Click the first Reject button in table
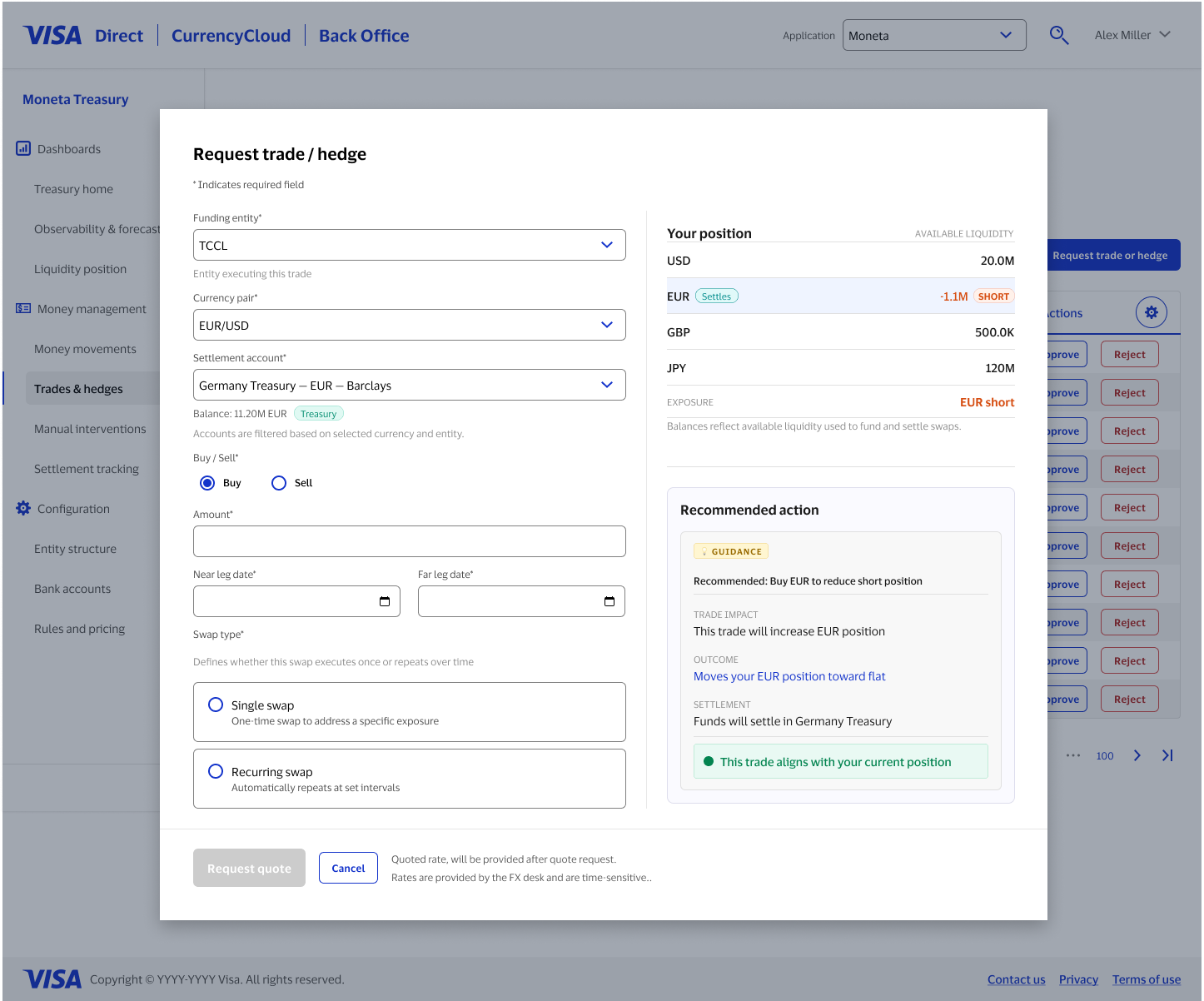 pyautogui.click(x=1130, y=354)
